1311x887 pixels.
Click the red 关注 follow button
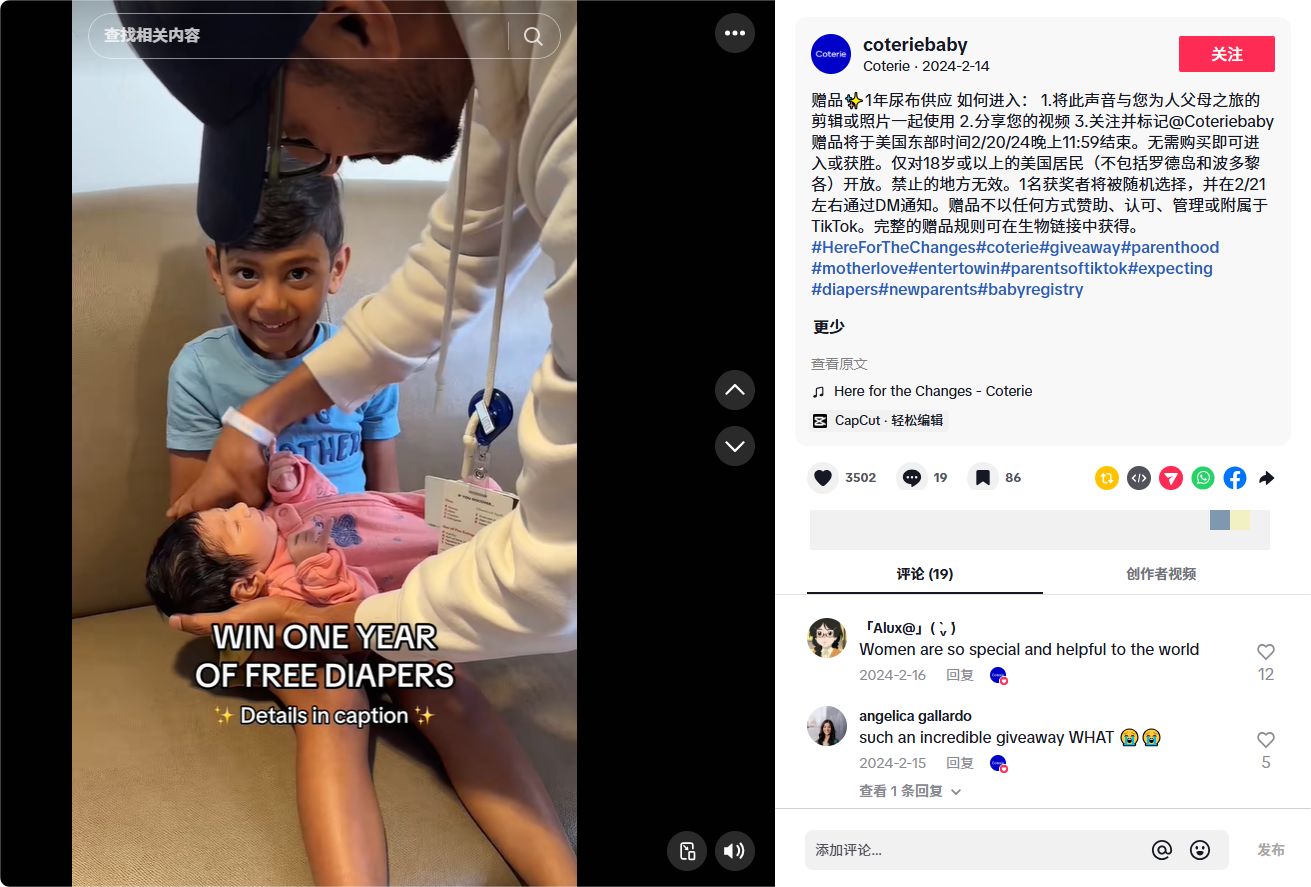1227,54
